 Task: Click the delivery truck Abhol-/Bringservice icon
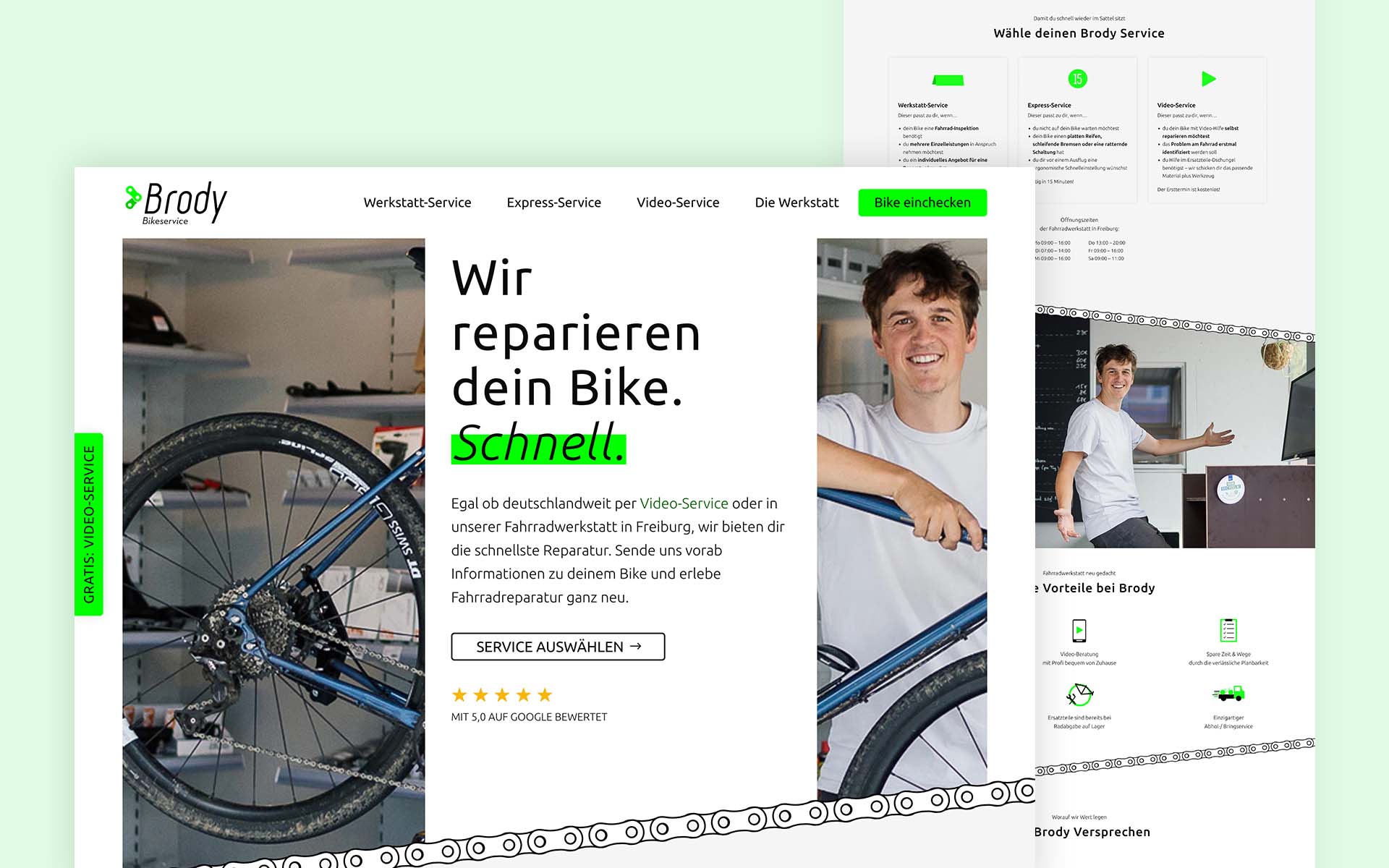coord(1228,694)
